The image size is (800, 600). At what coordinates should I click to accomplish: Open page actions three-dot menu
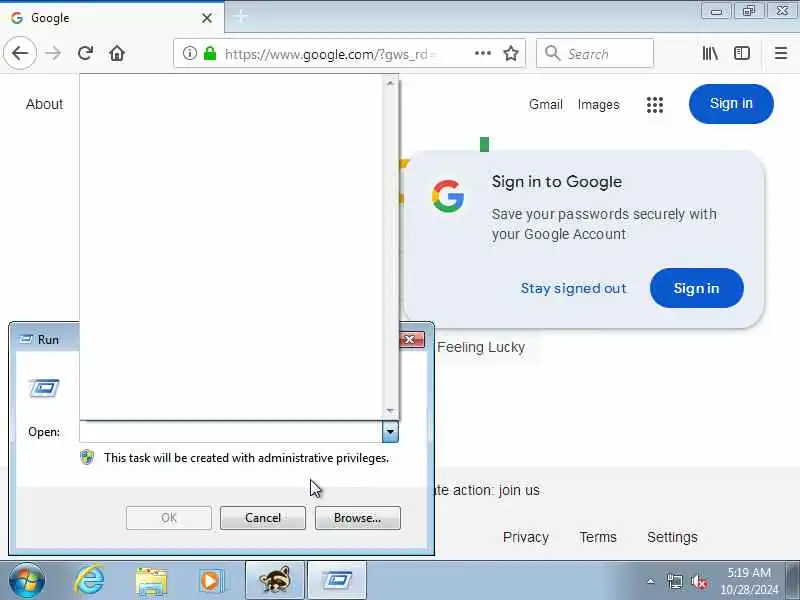coord(483,53)
